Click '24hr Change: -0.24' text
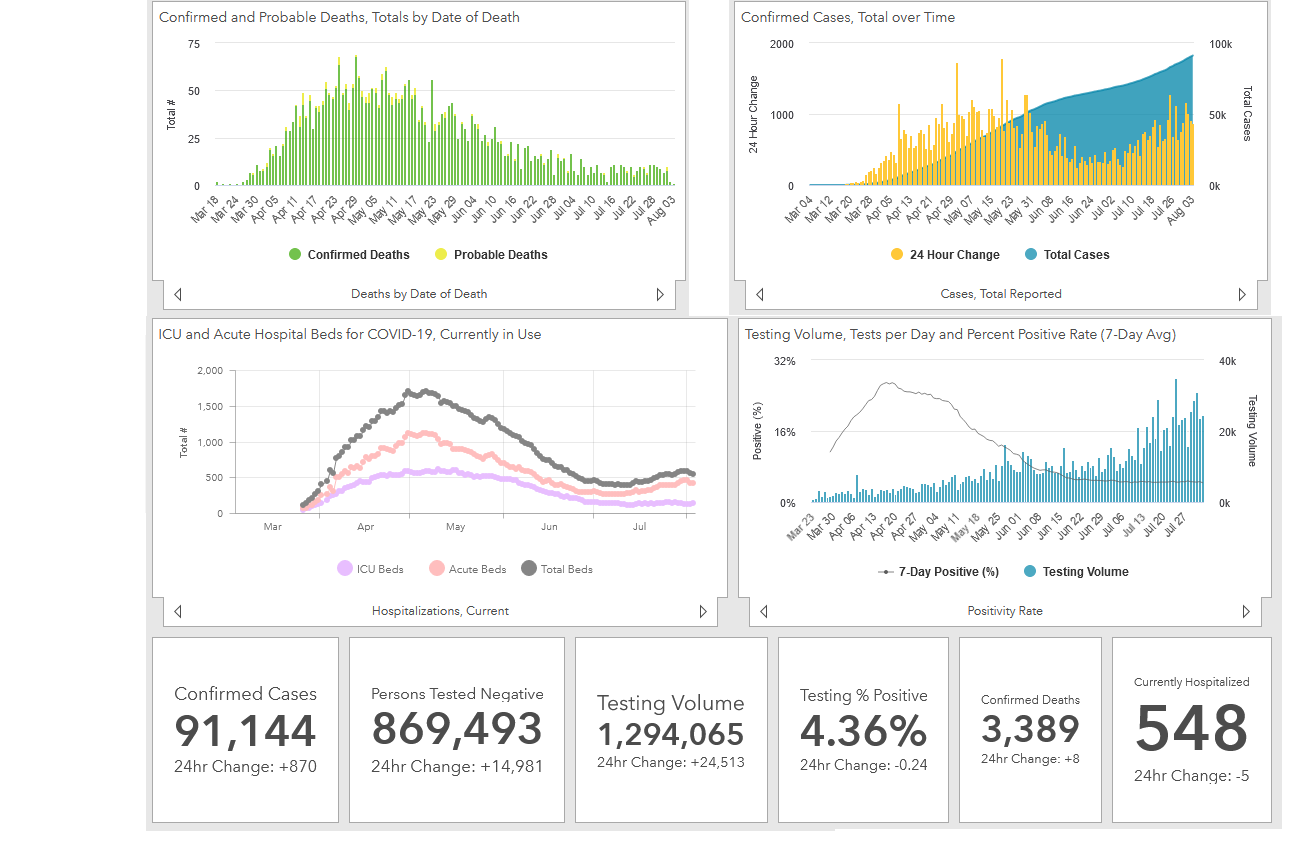Screen dimensions: 1292x844 click(x=863, y=766)
